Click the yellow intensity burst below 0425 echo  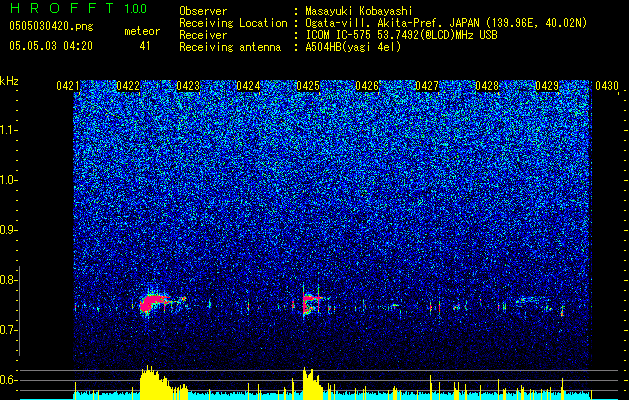tap(312, 384)
